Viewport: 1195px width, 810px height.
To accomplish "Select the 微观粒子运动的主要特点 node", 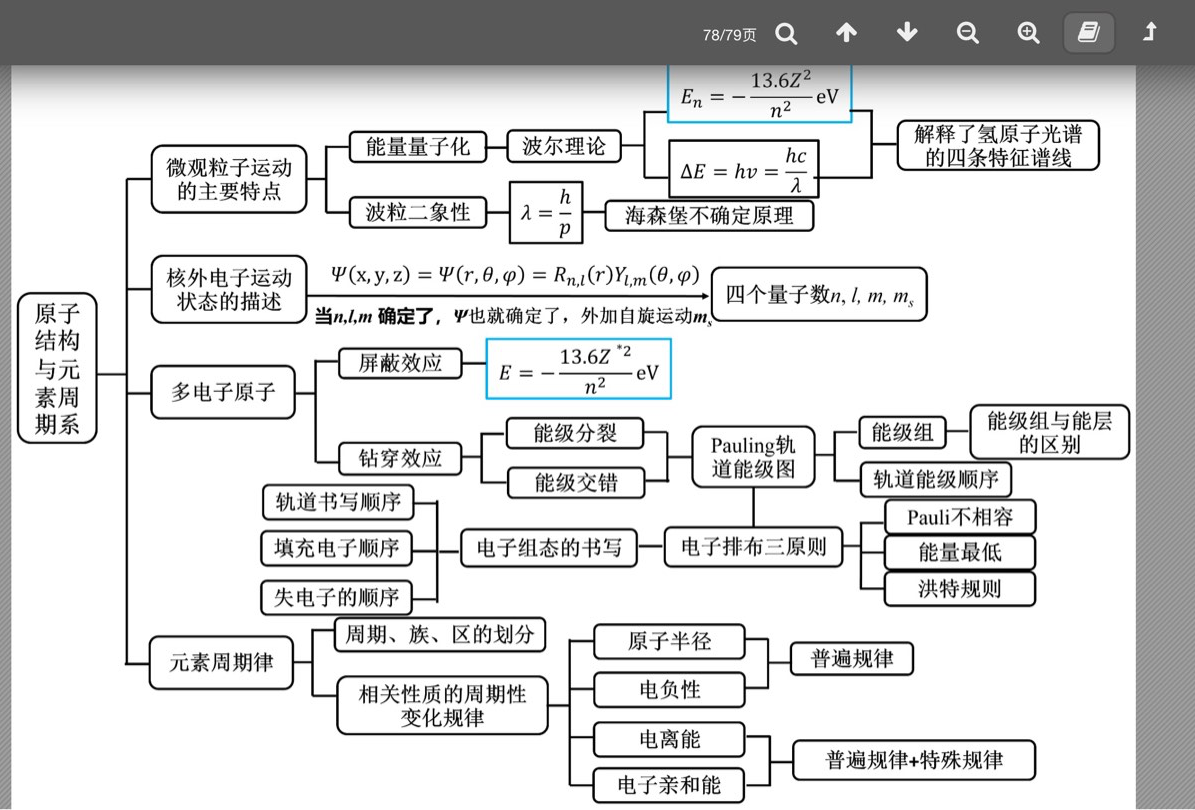I will tap(229, 179).
